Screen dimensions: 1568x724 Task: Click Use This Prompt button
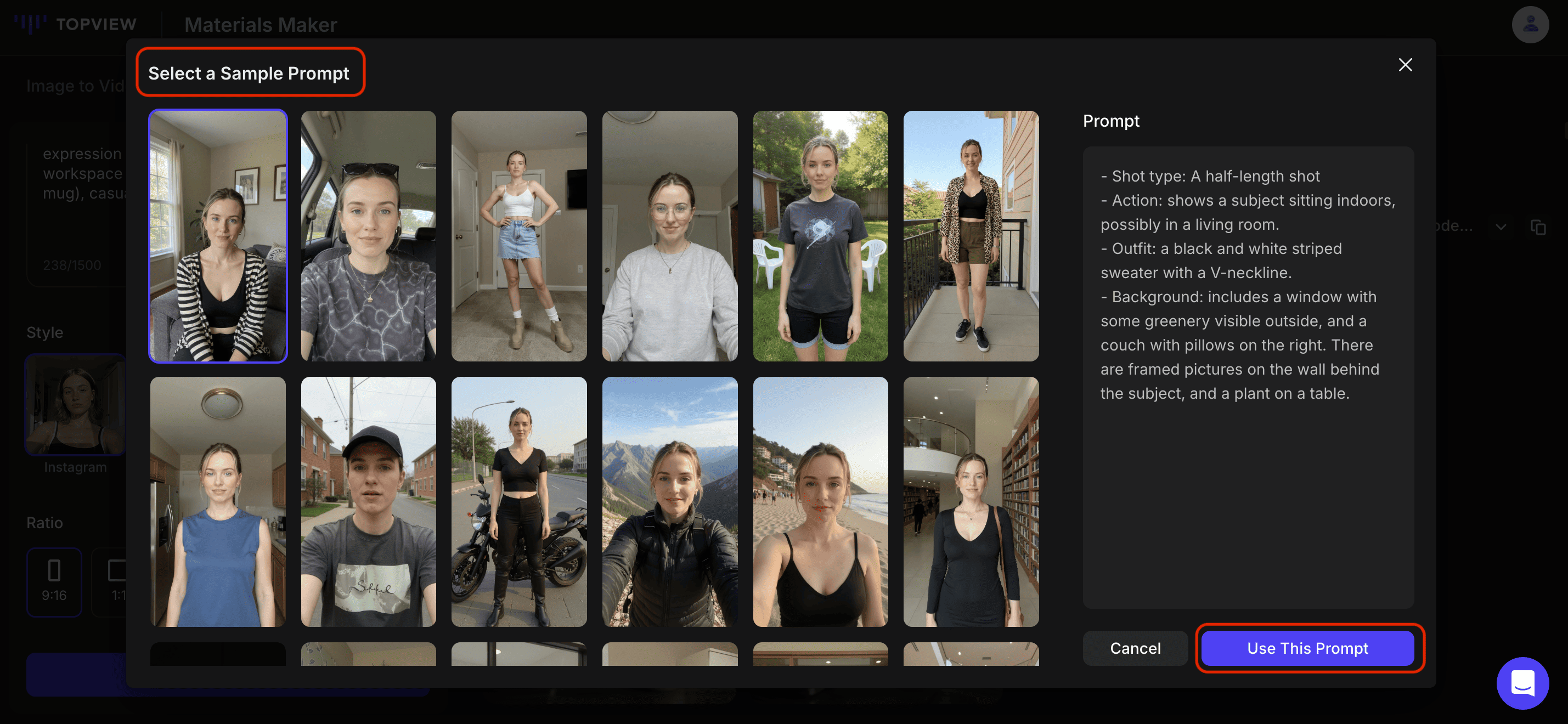(x=1307, y=648)
